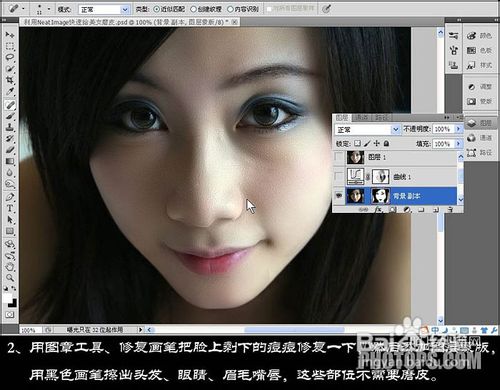Select the Hand tool
This screenshot has height=390, width=500.
point(10,267)
